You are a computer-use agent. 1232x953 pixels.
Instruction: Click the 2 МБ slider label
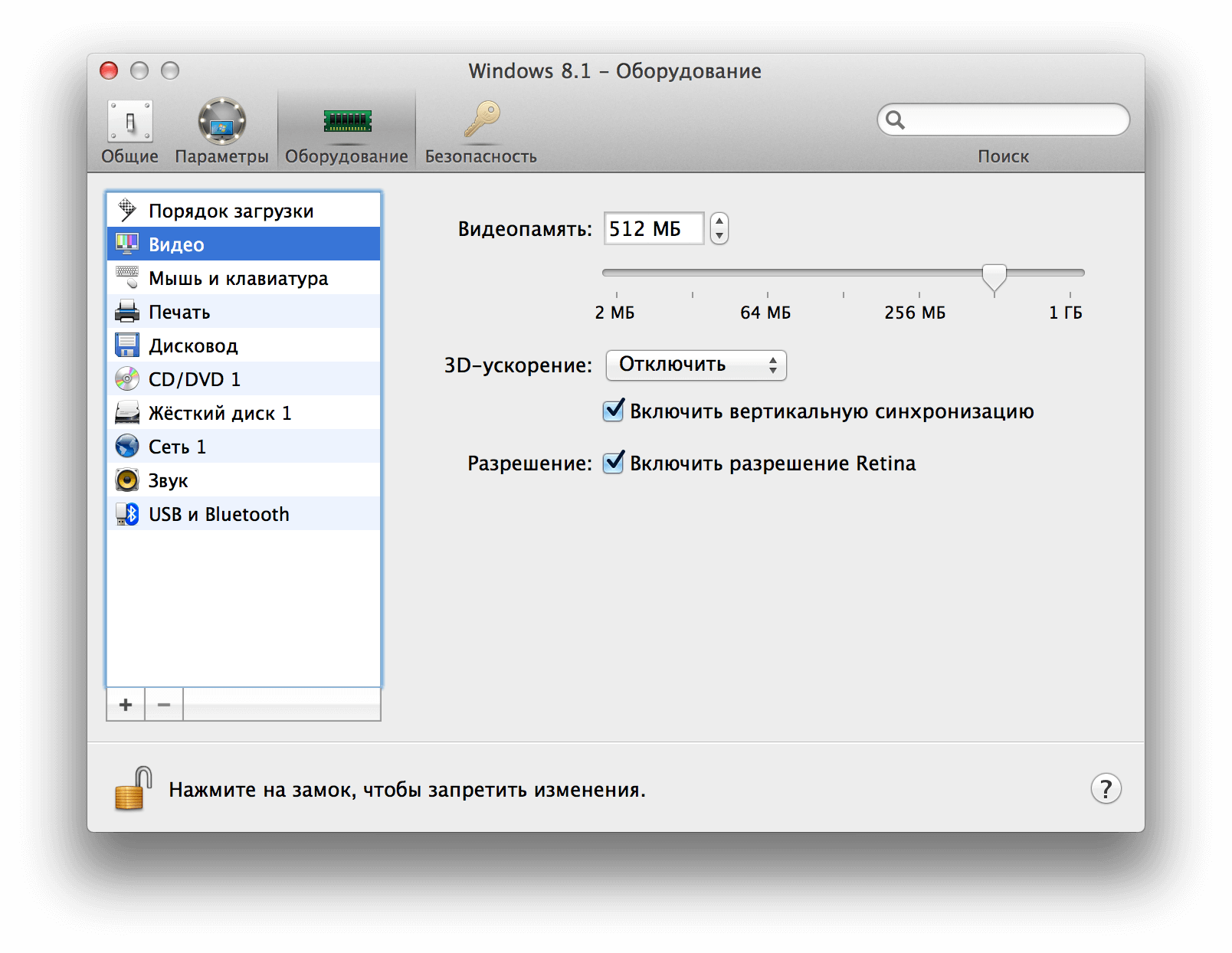(614, 313)
